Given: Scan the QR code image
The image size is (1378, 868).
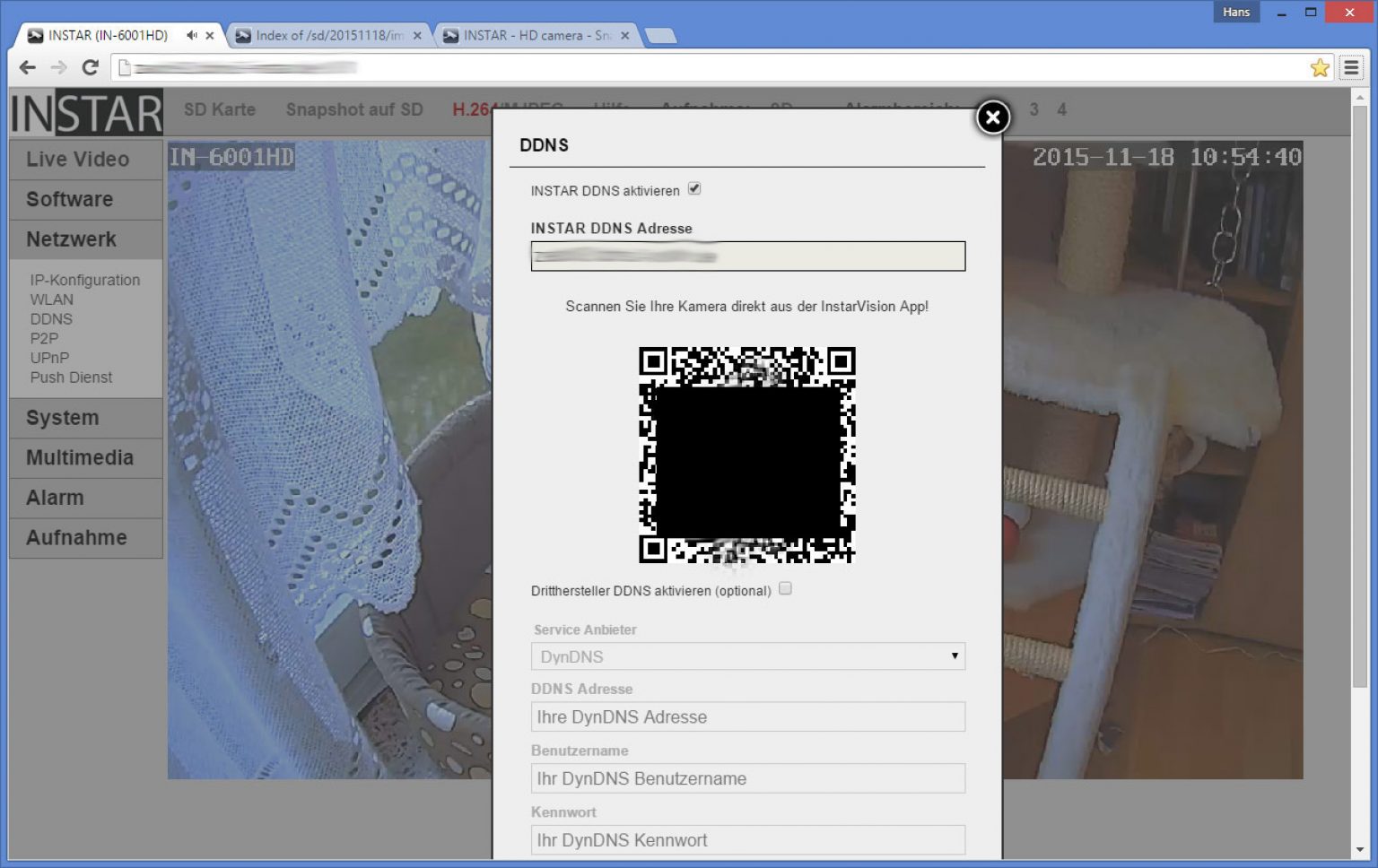Looking at the screenshot, I should click(x=746, y=455).
